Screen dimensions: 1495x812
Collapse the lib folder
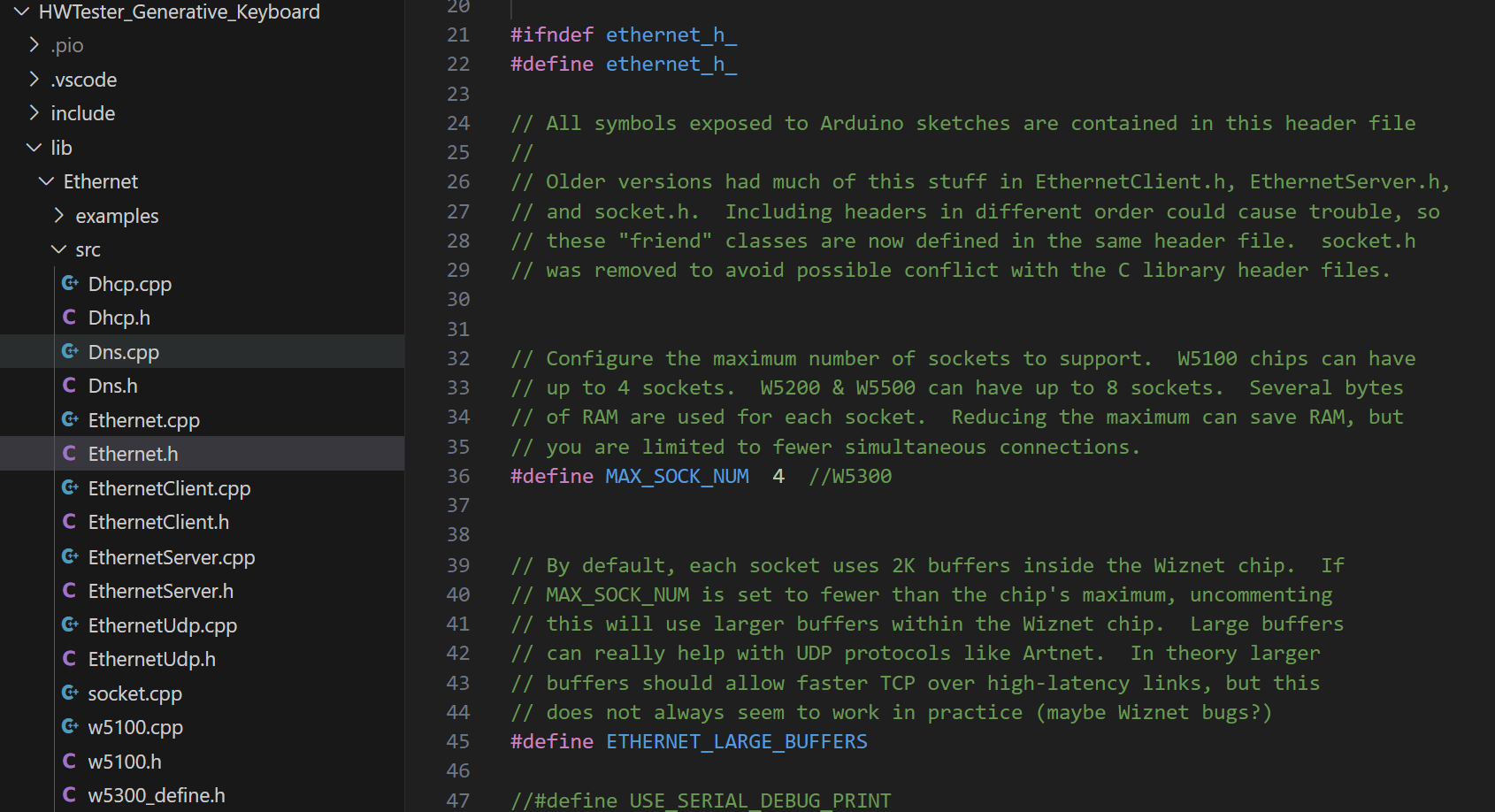pos(34,148)
